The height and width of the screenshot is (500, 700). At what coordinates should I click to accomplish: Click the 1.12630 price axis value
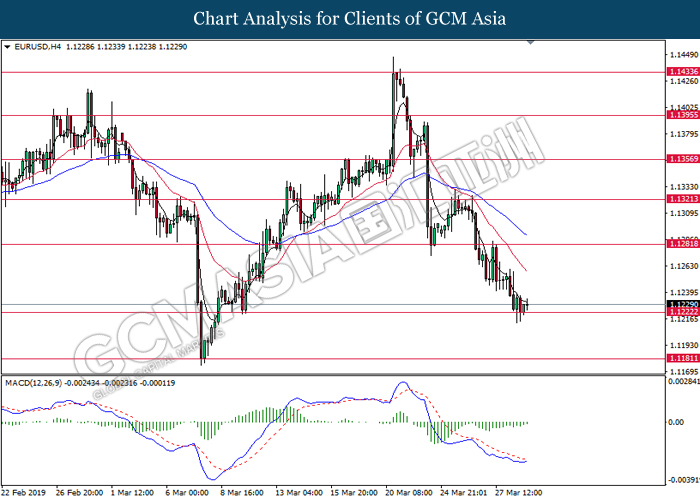[684, 266]
